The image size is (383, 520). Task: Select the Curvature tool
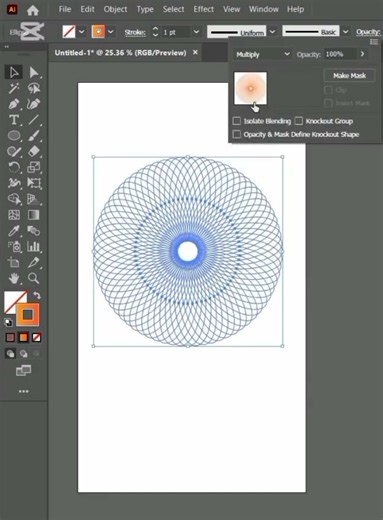[x=34, y=104]
